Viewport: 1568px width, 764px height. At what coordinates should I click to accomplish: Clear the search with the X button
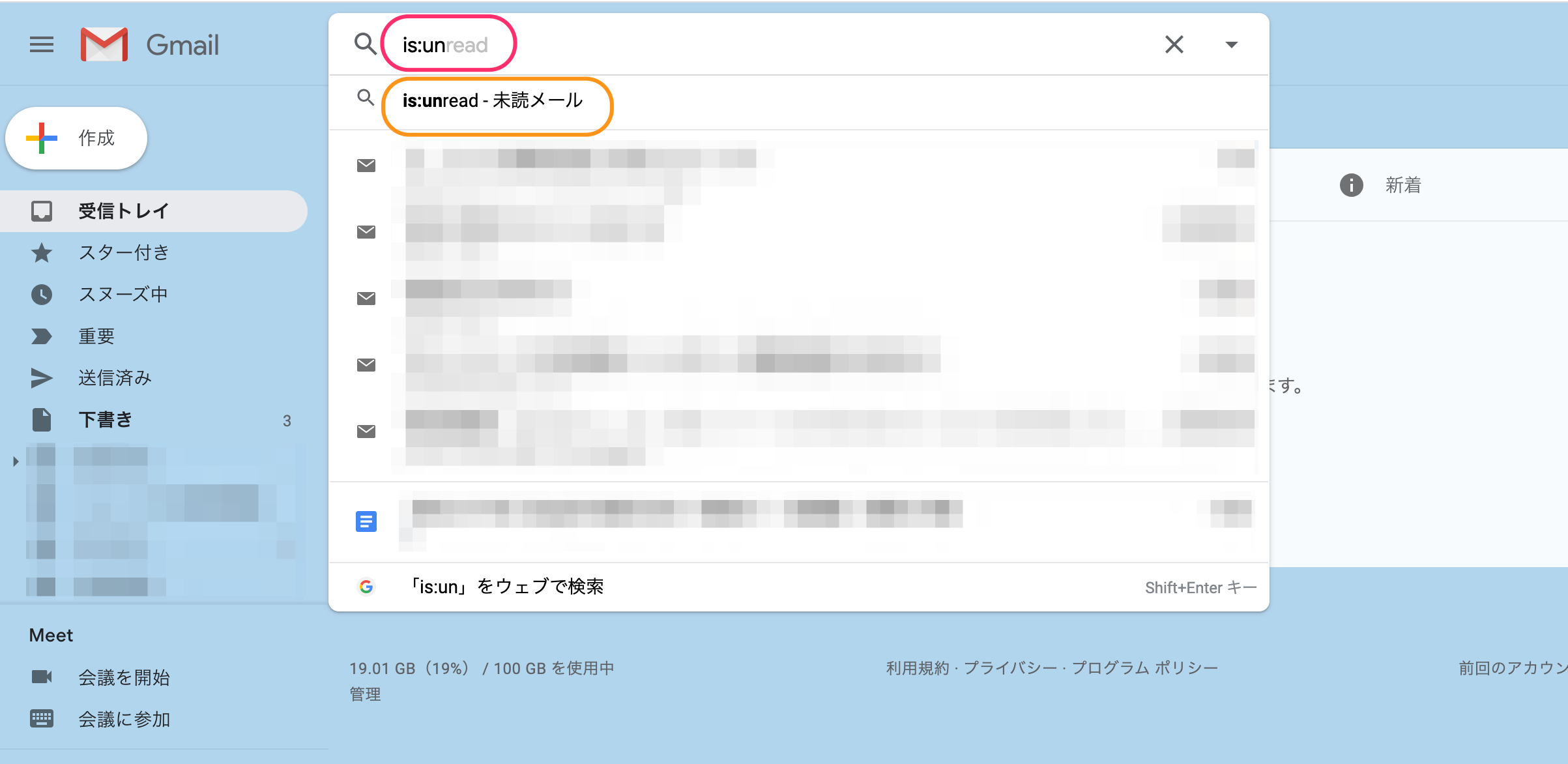point(1174,44)
